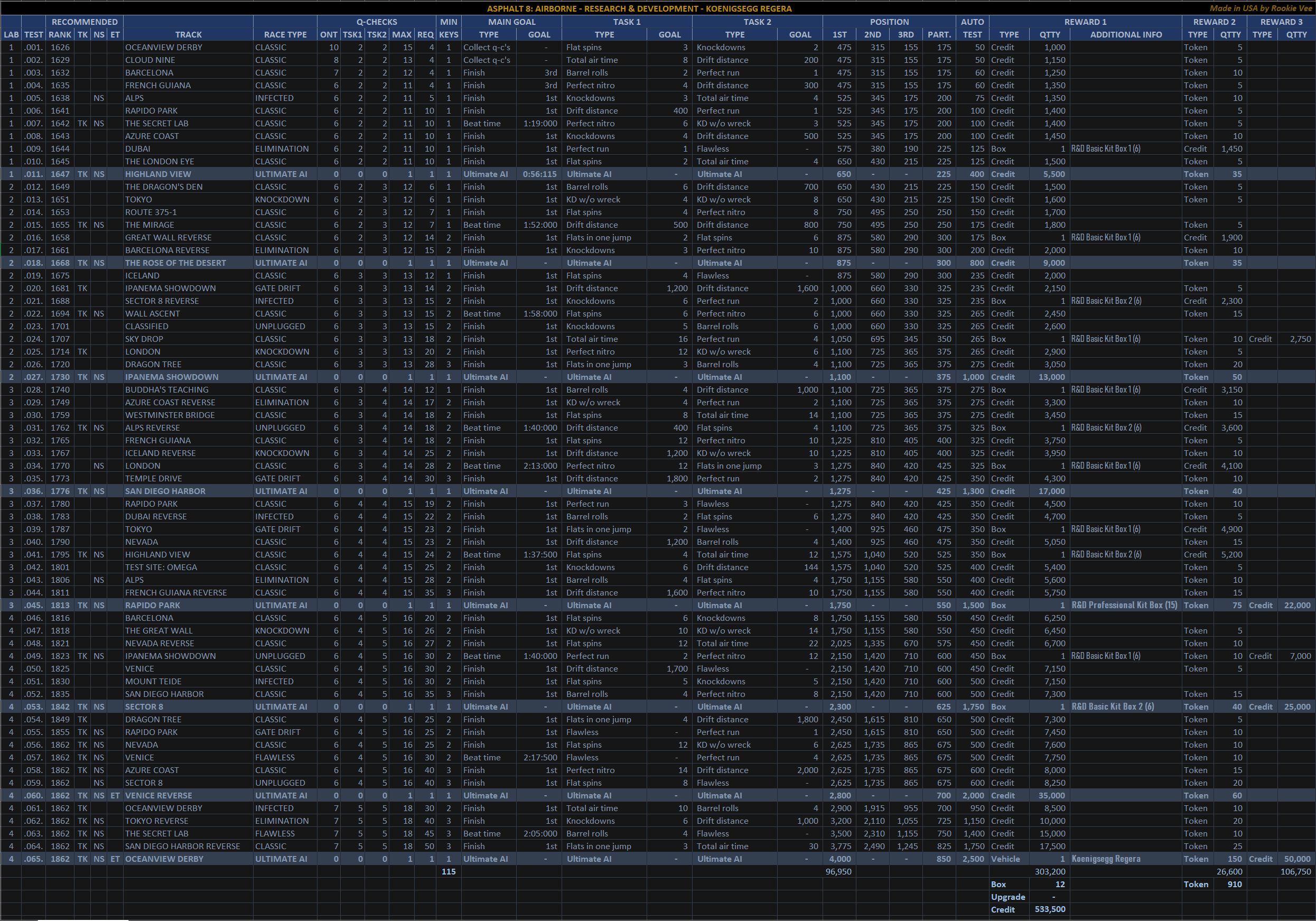Select the 2:05:000 beat time goal

click(539, 833)
